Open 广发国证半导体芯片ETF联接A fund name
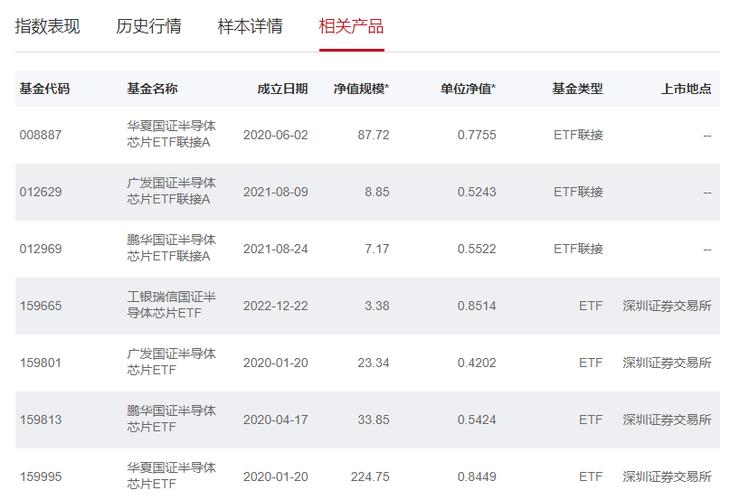The width and height of the screenshot is (740, 500). click(171, 191)
